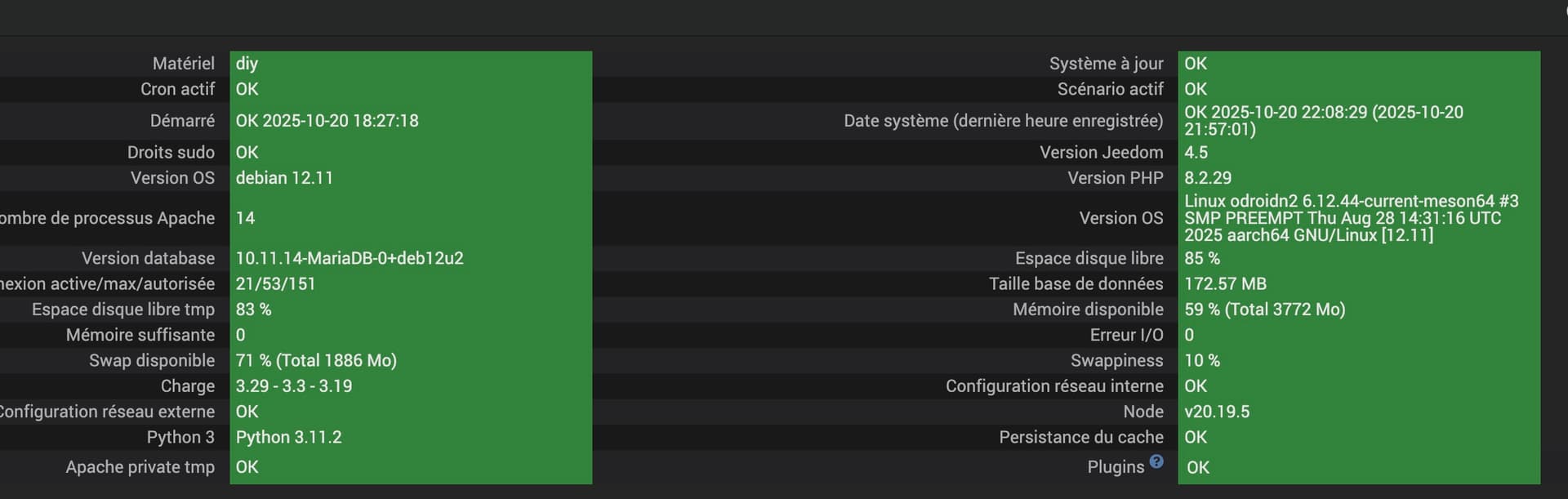1568x499 pixels.
Task: Select the PHP version 8.2.29 value
Action: (1208, 178)
